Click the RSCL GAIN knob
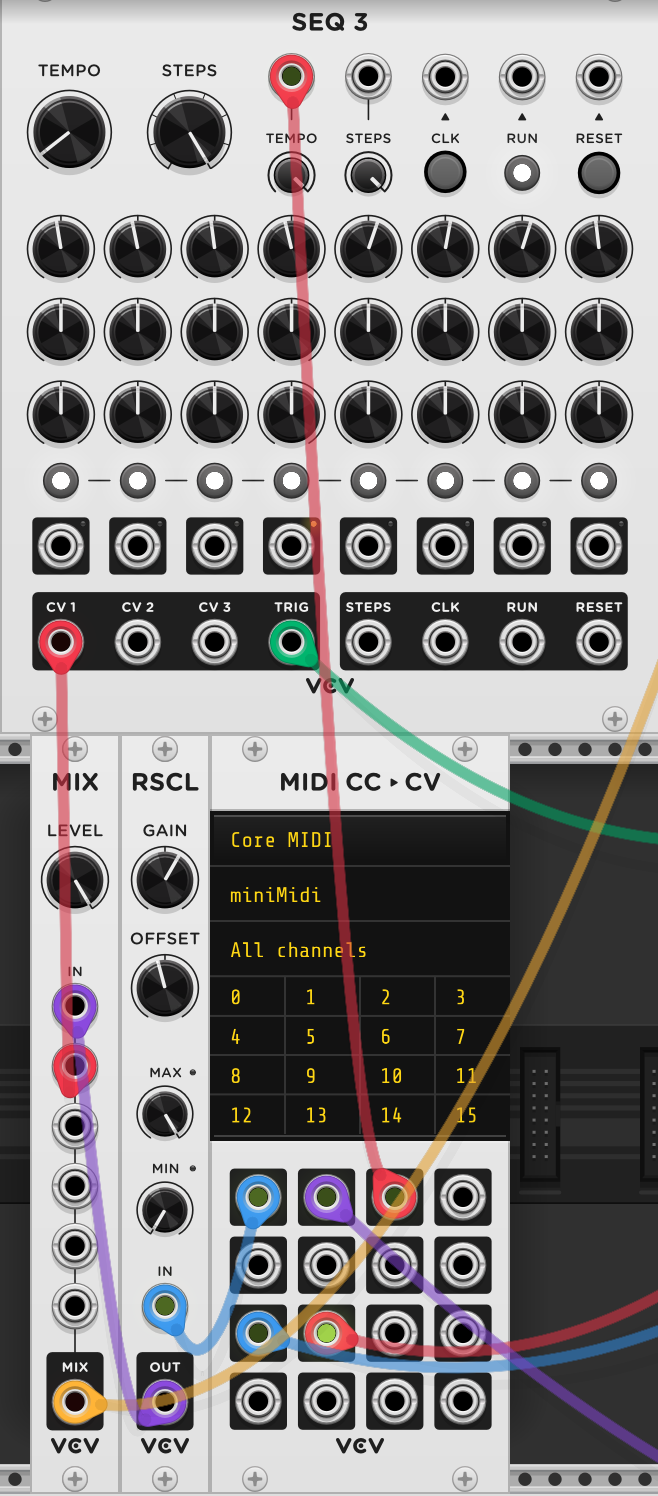Screen dimensions: 658x1496 [165, 880]
